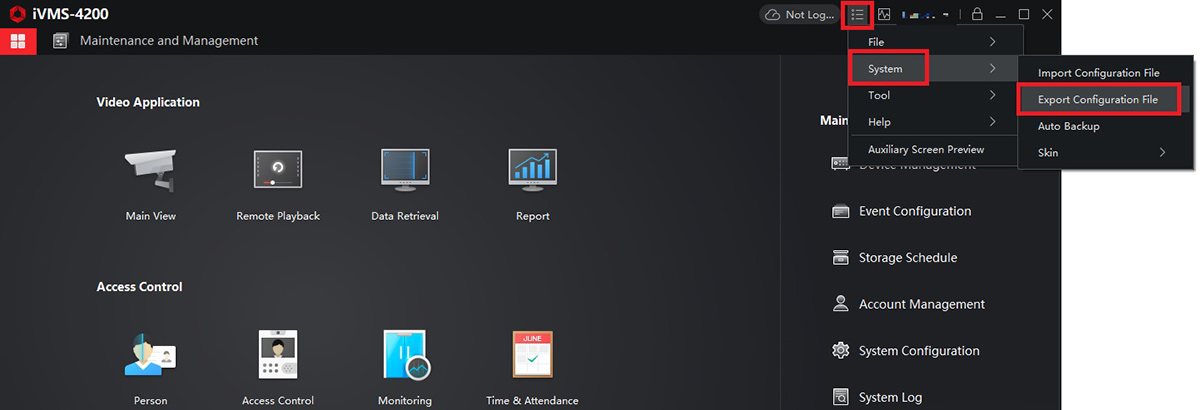Select the System menu item
Viewport: 1200px width, 410px height.
point(935,69)
